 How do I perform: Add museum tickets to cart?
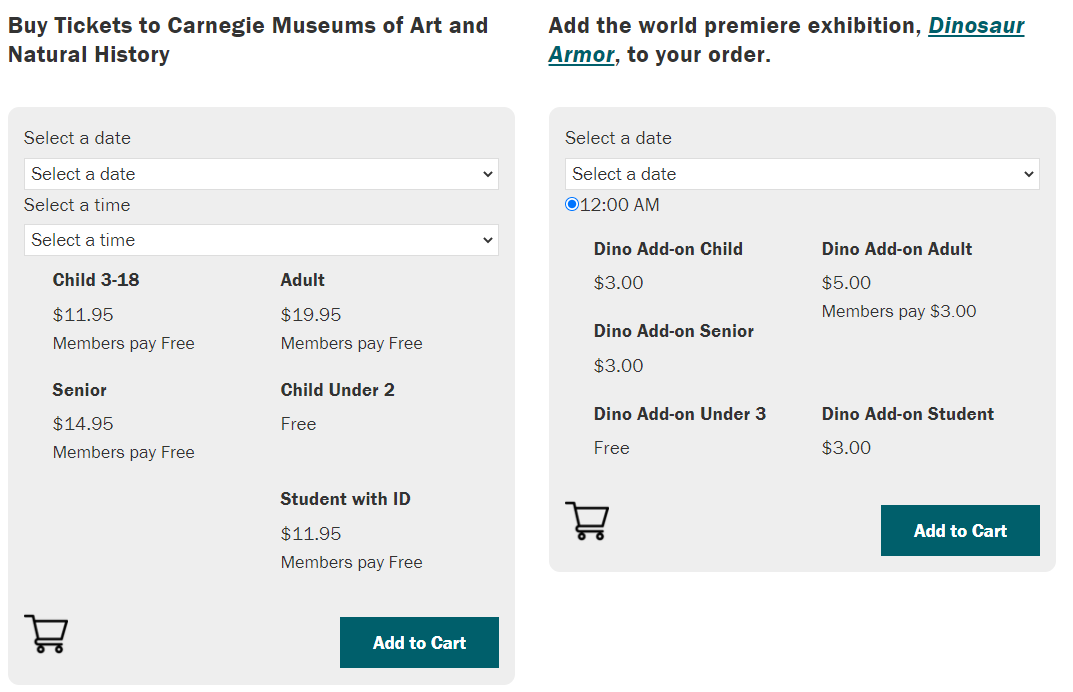419,643
